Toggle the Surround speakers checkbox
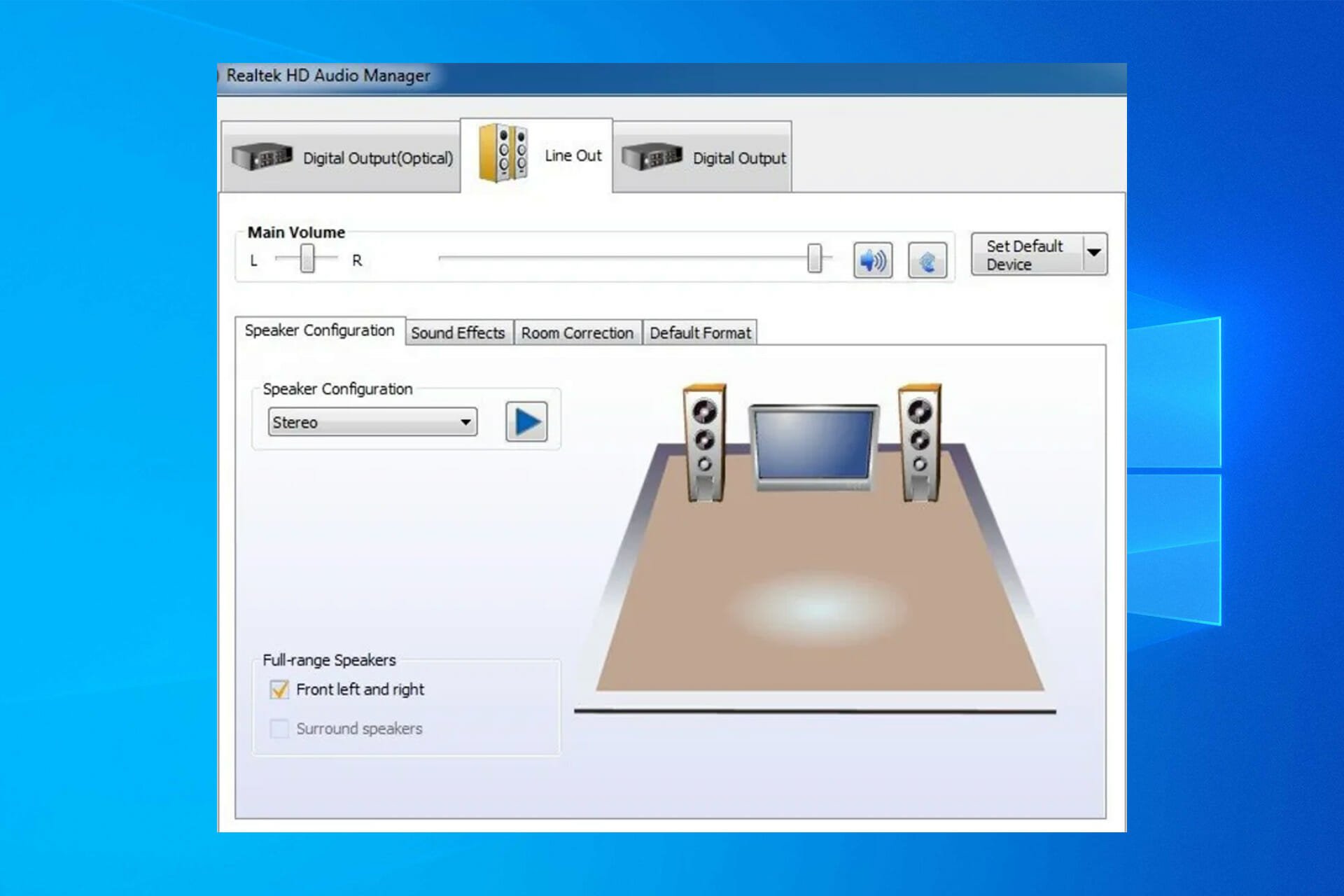The image size is (1344, 896). [x=278, y=728]
